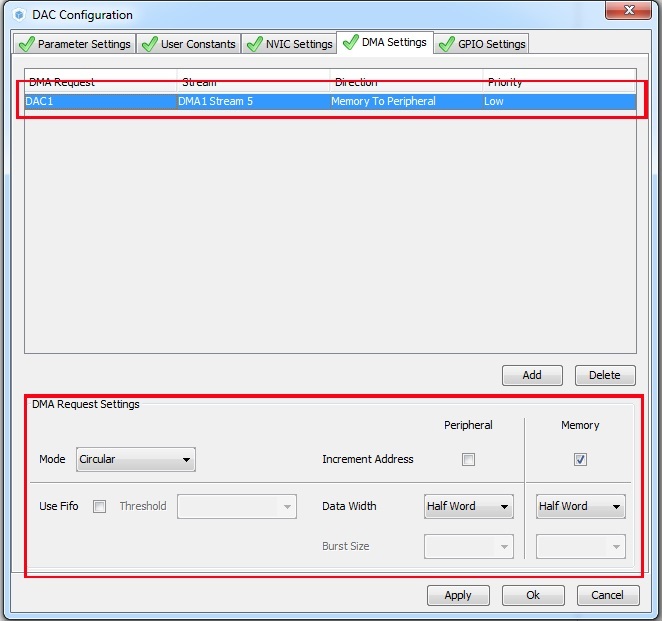Click the Memory To Peripheral direction cell
Viewport: 662px width, 621px height.
(x=406, y=101)
